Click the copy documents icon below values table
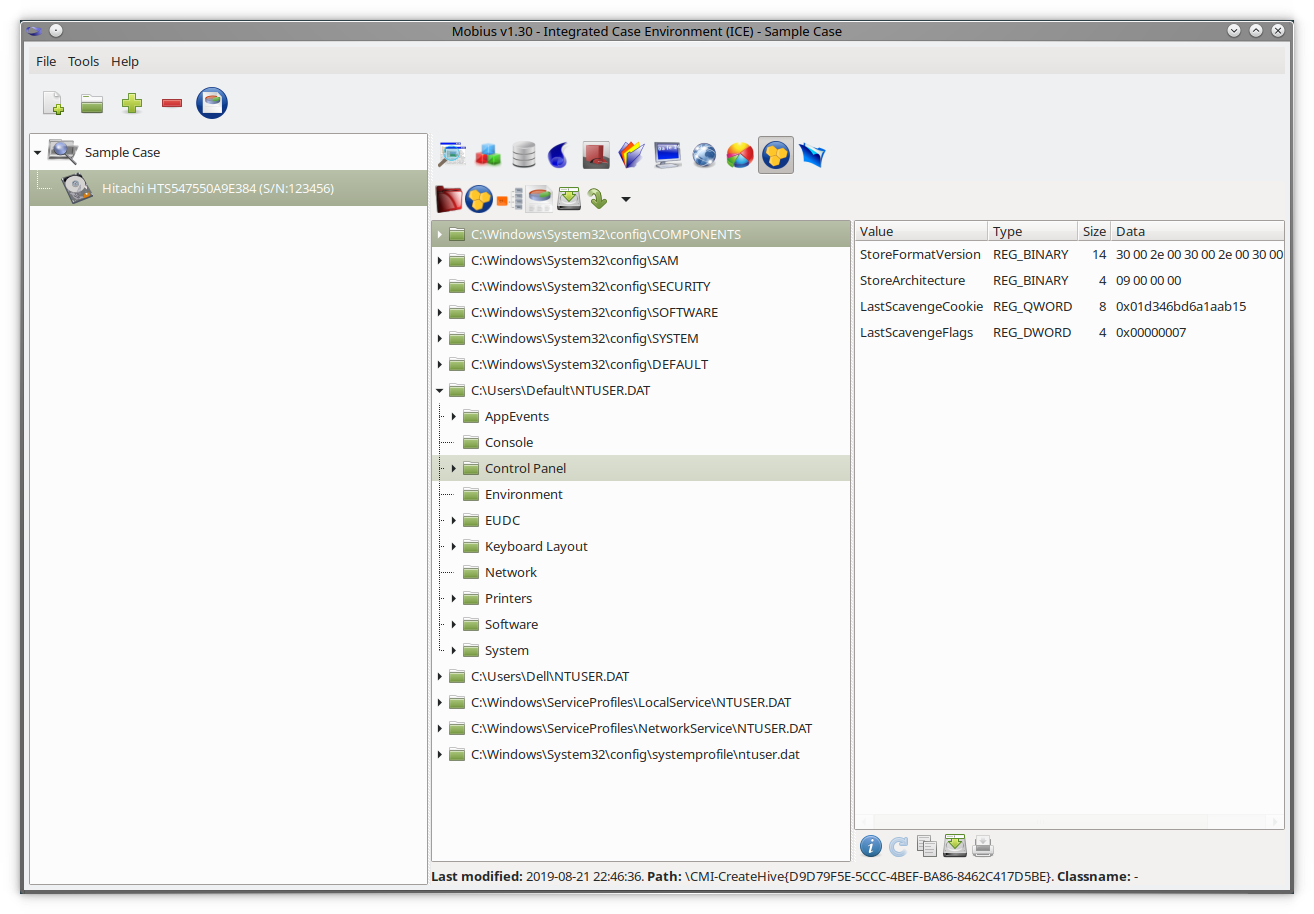1314x914 pixels. tap(927, 847)
